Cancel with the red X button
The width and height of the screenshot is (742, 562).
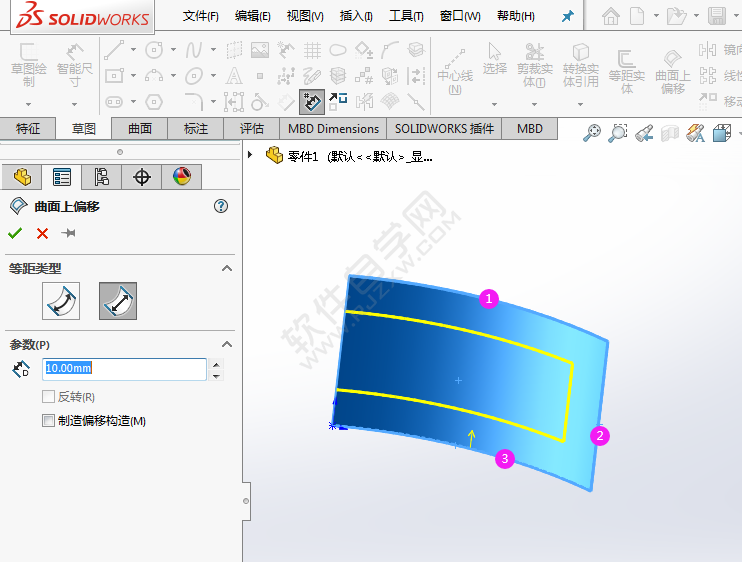[43, 233]
